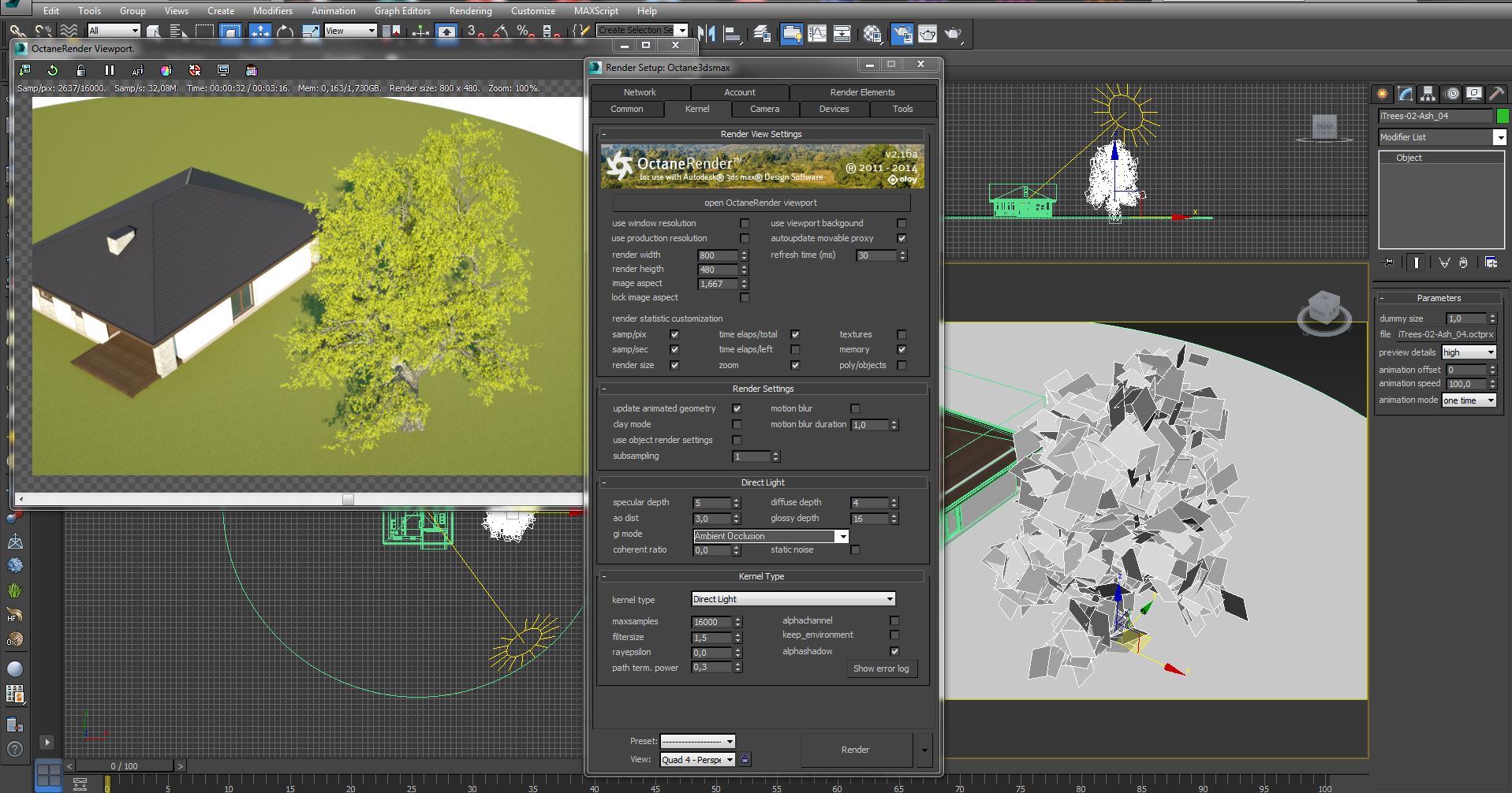Open the gi mode Ambient Occlusion dropdown
The width and height of the screenshot is (1512, 793).
(x=842, y=536)
